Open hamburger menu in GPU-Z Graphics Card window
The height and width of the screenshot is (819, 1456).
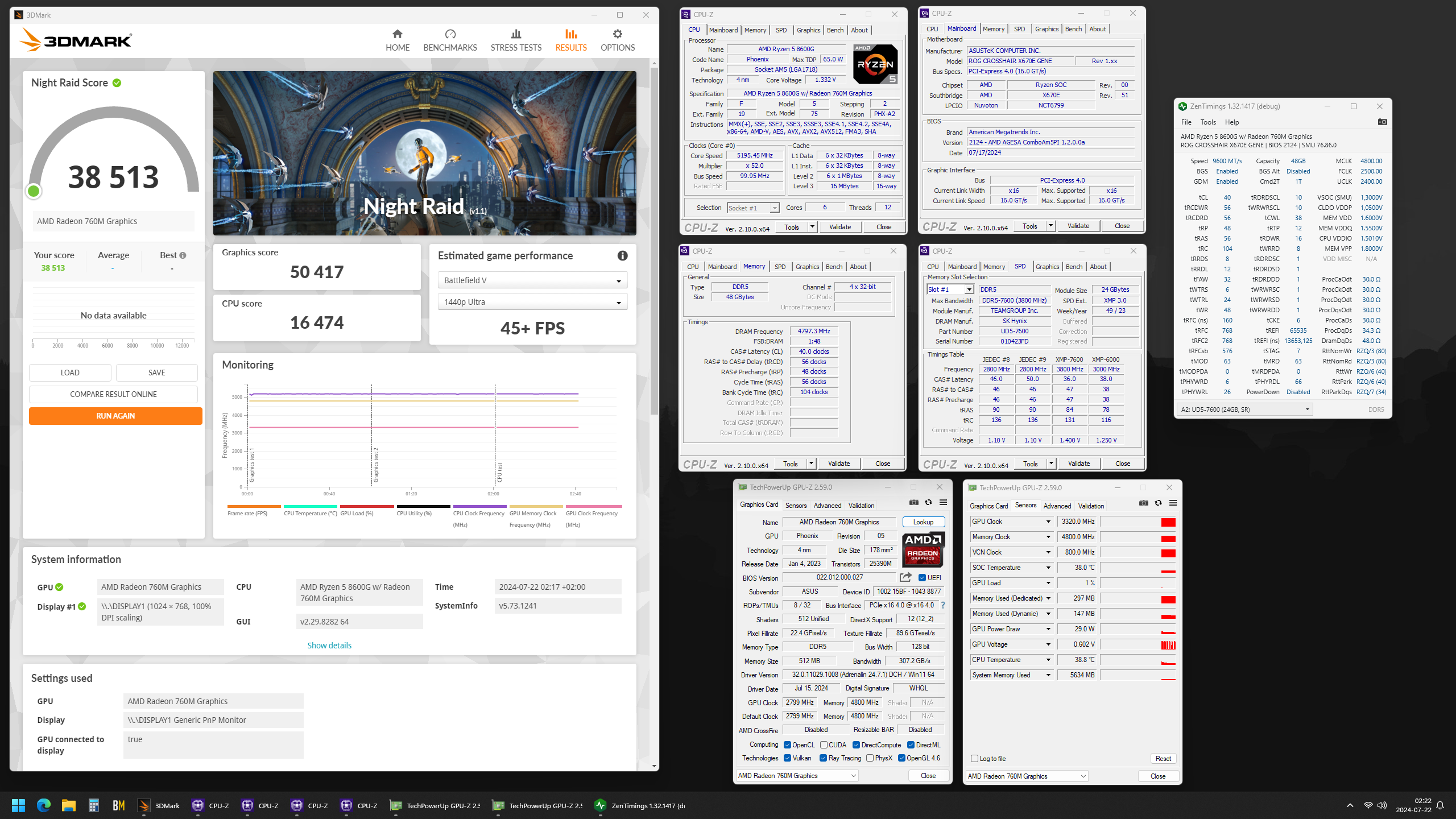tap(943, 502)
